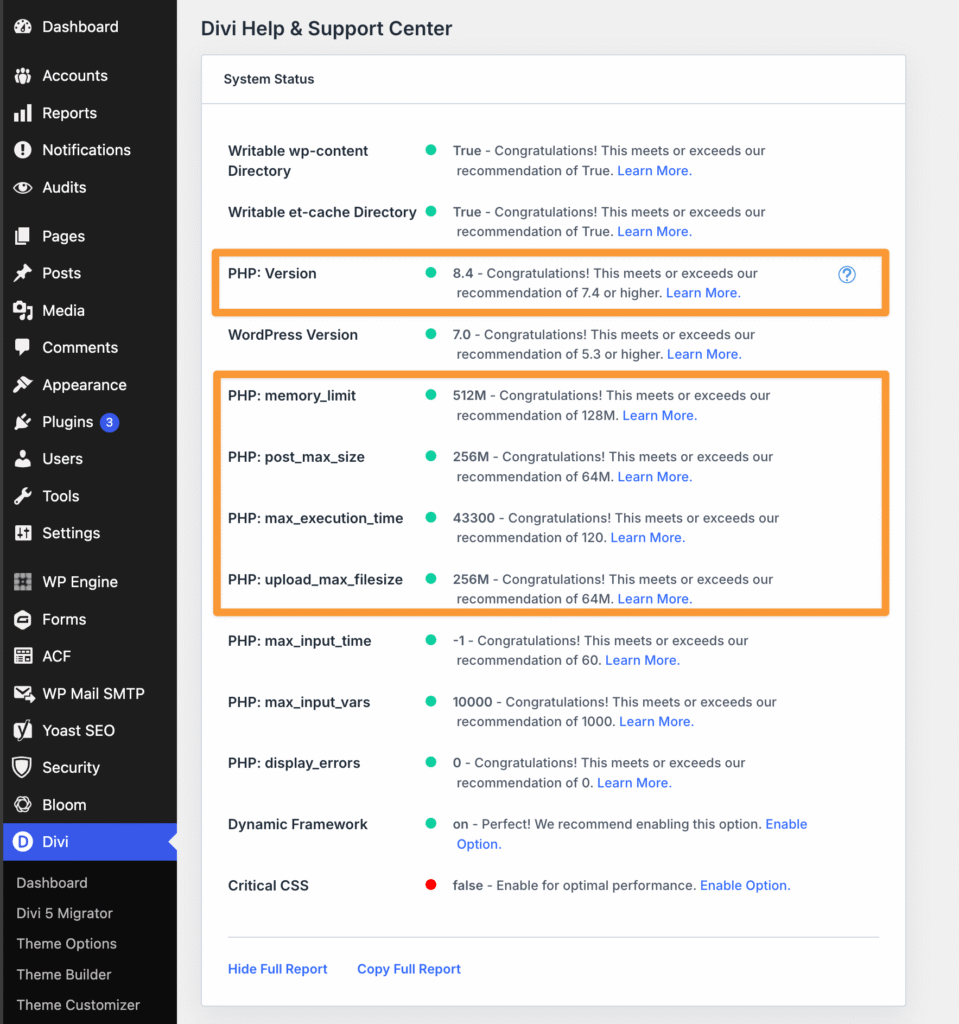
Task: Click the 'PHP: max_input_vars' label
Action: (x=299, y=702)
